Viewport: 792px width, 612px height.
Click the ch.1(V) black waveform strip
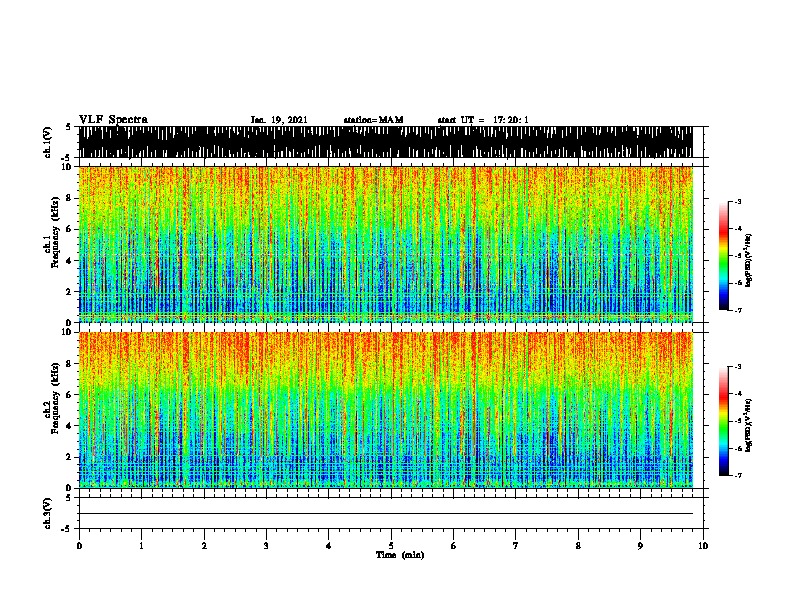click(386, 142)
